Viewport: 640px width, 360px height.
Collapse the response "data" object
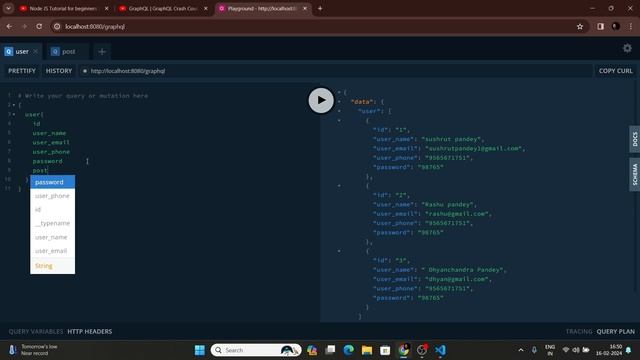[x=339, y=102]
